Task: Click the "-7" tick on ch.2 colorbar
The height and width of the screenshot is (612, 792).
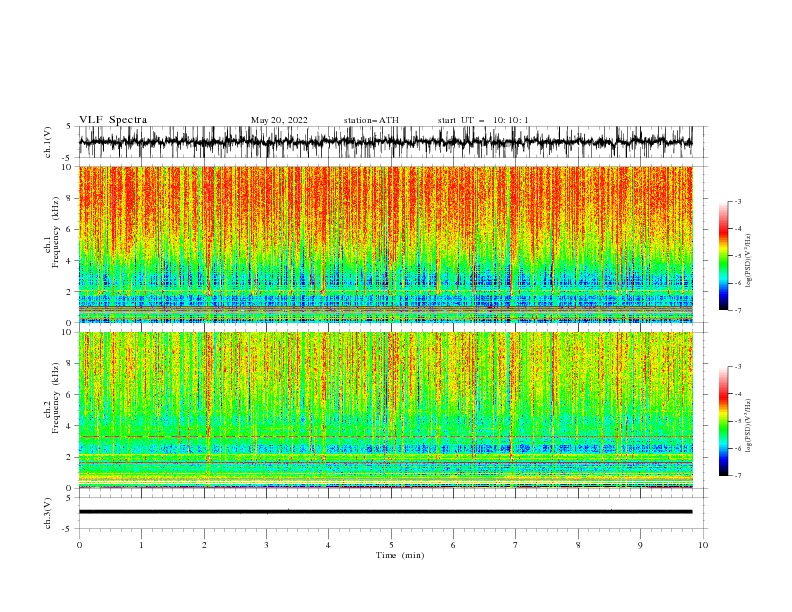Action: 738,475
